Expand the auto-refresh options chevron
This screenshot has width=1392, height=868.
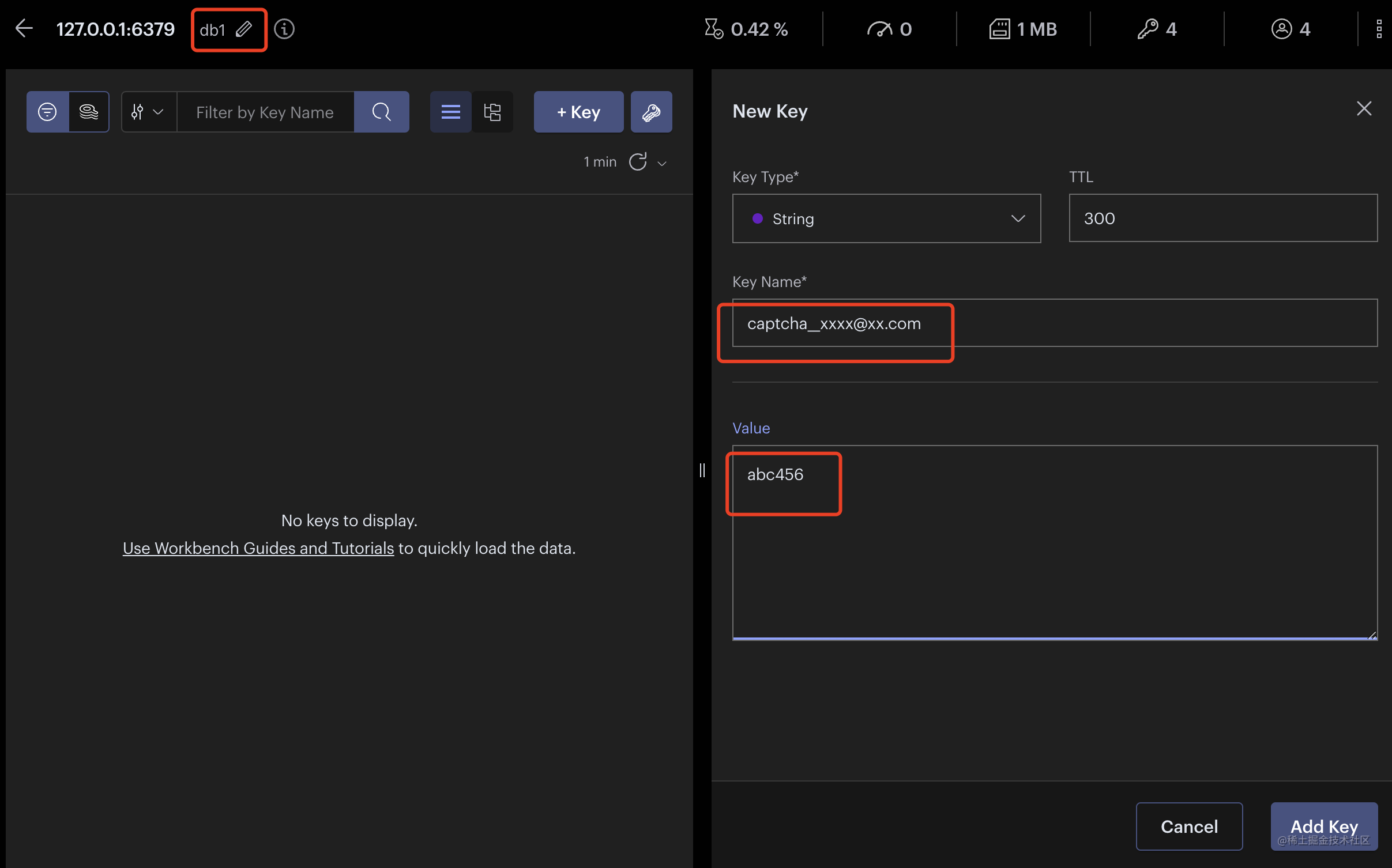click(662, 164)
